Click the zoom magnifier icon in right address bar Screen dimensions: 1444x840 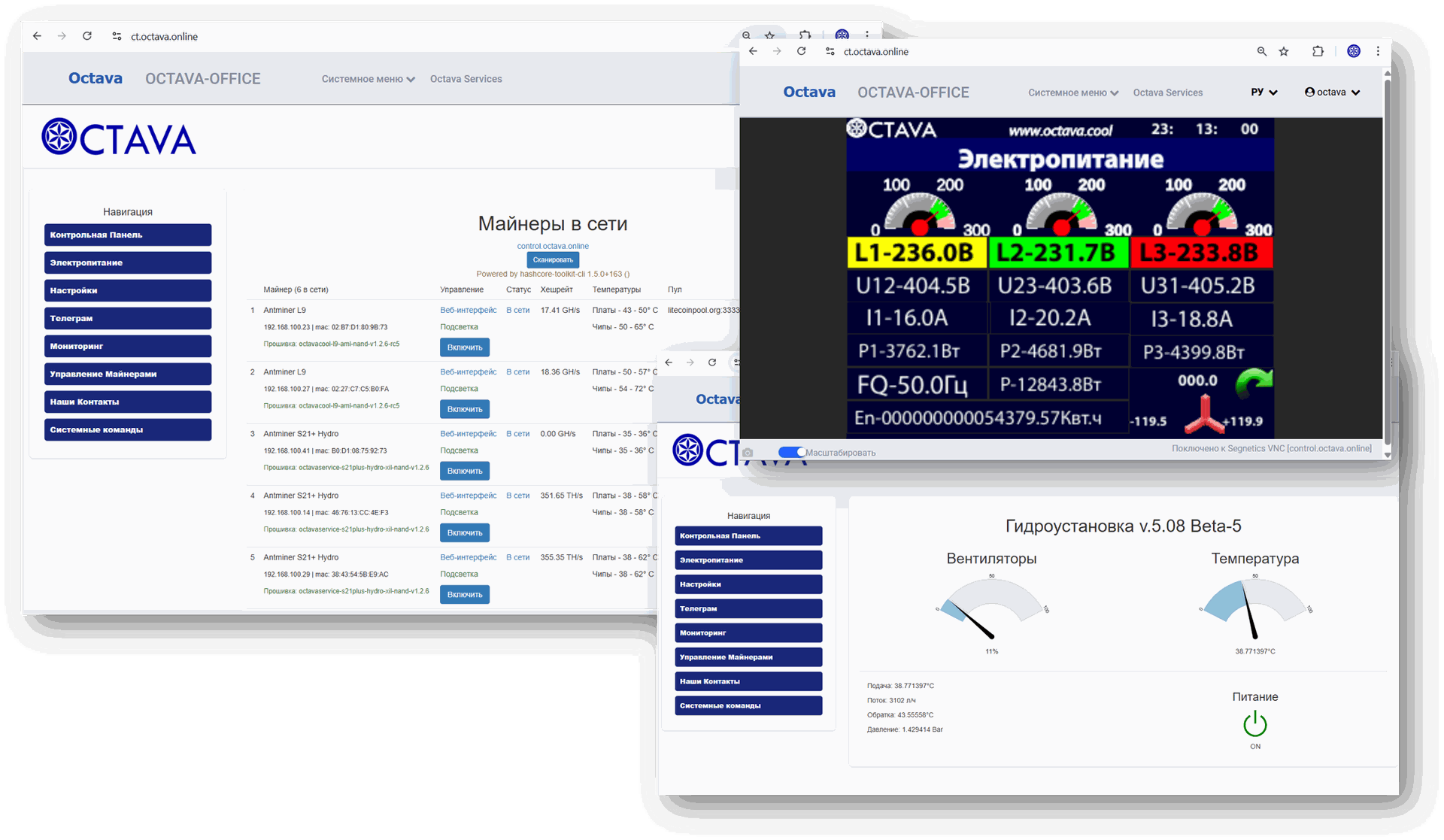(x=1262, y=52)
